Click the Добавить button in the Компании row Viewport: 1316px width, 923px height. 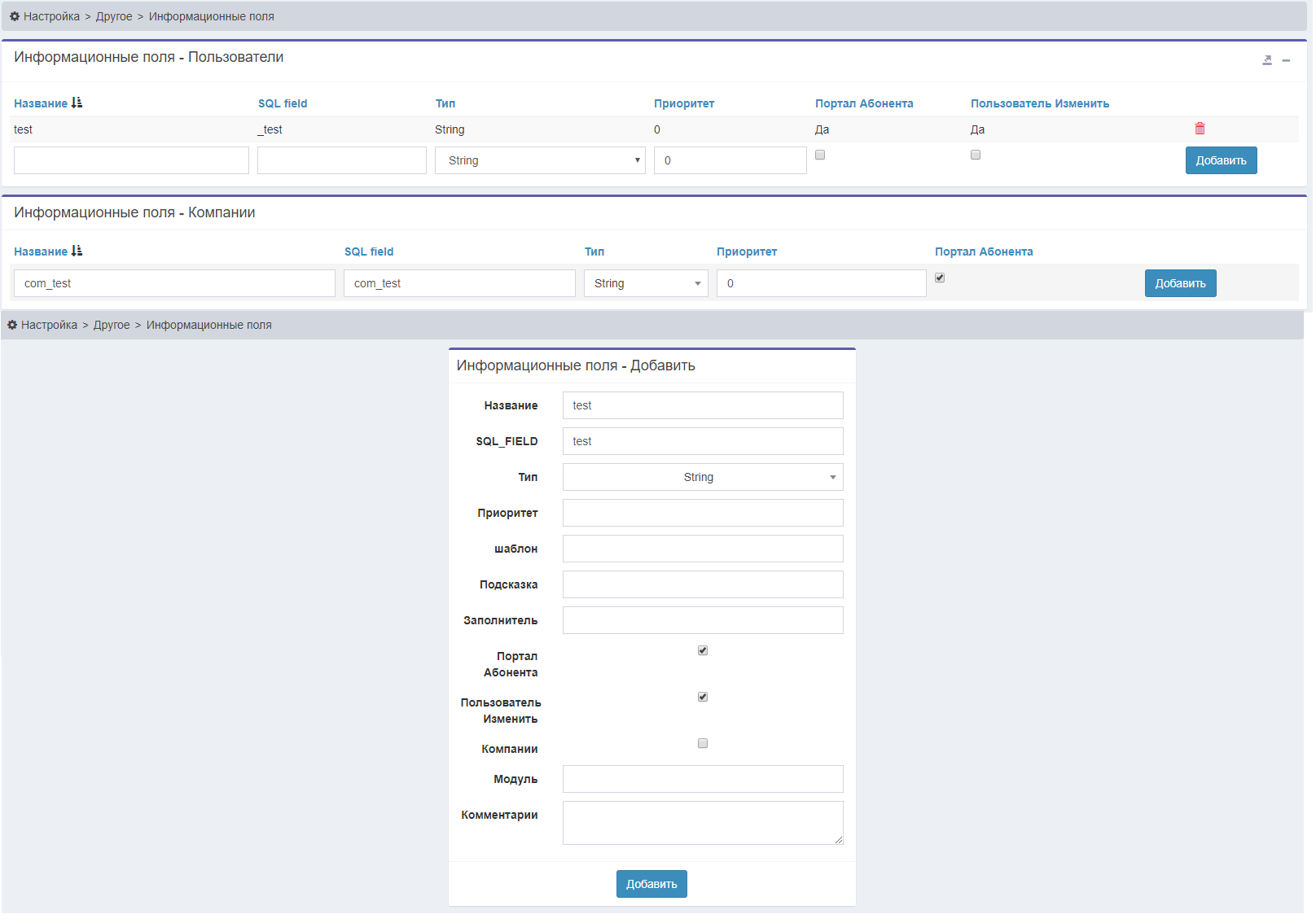[x=1180, y=283]
